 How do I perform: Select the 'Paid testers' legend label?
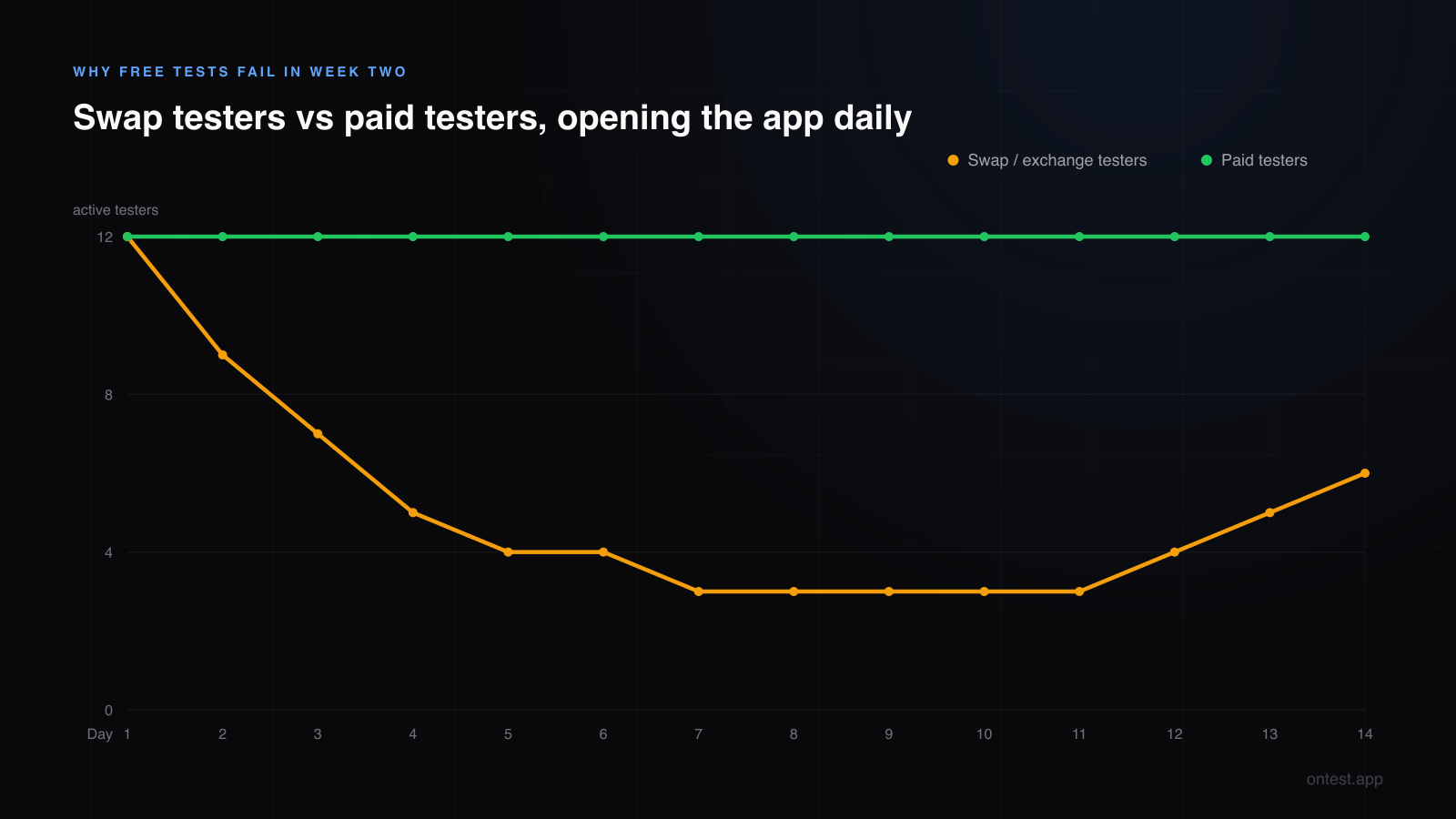(x=1264, y=160)
